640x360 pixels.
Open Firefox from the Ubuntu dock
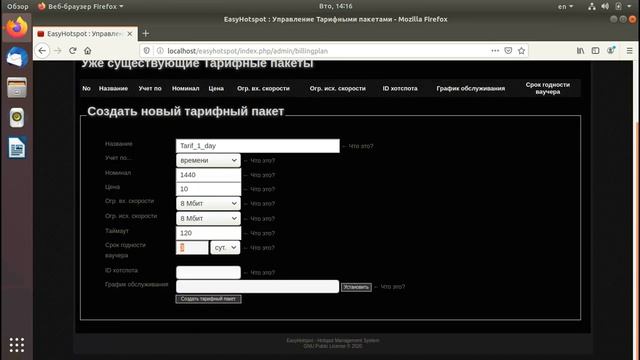tap(17, 28)
